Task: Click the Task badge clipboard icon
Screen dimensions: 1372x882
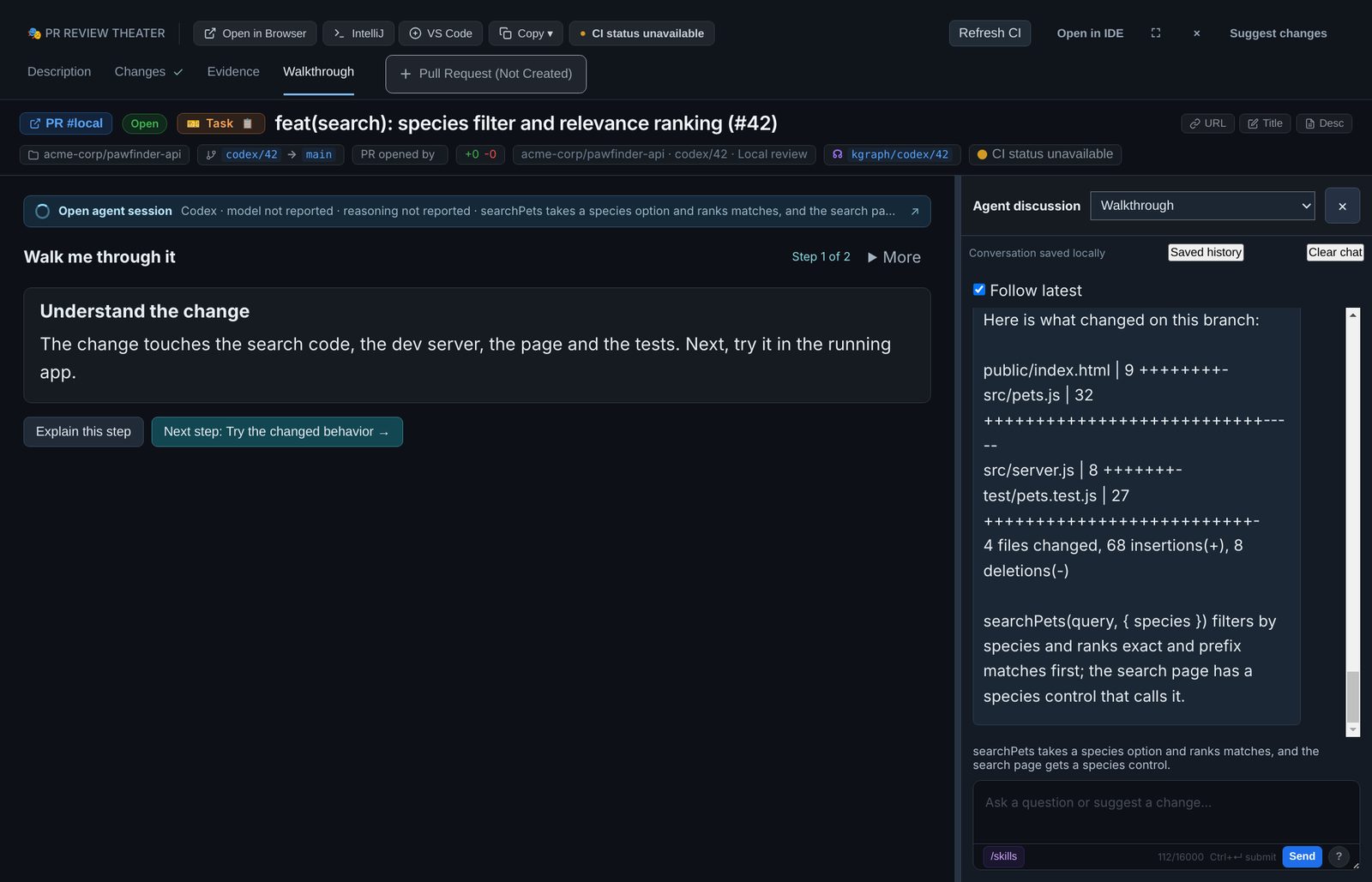Action: pos(248,123)
